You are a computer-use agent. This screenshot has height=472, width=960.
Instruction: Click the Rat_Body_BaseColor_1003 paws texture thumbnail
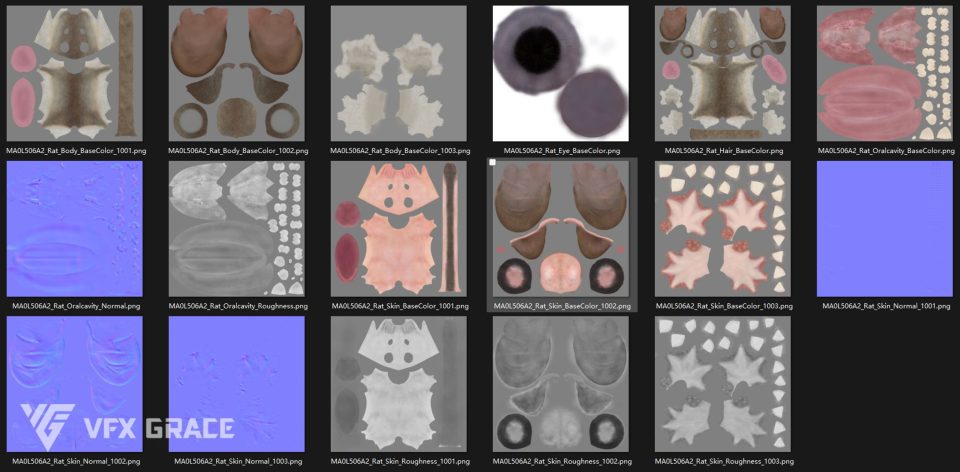399,73
